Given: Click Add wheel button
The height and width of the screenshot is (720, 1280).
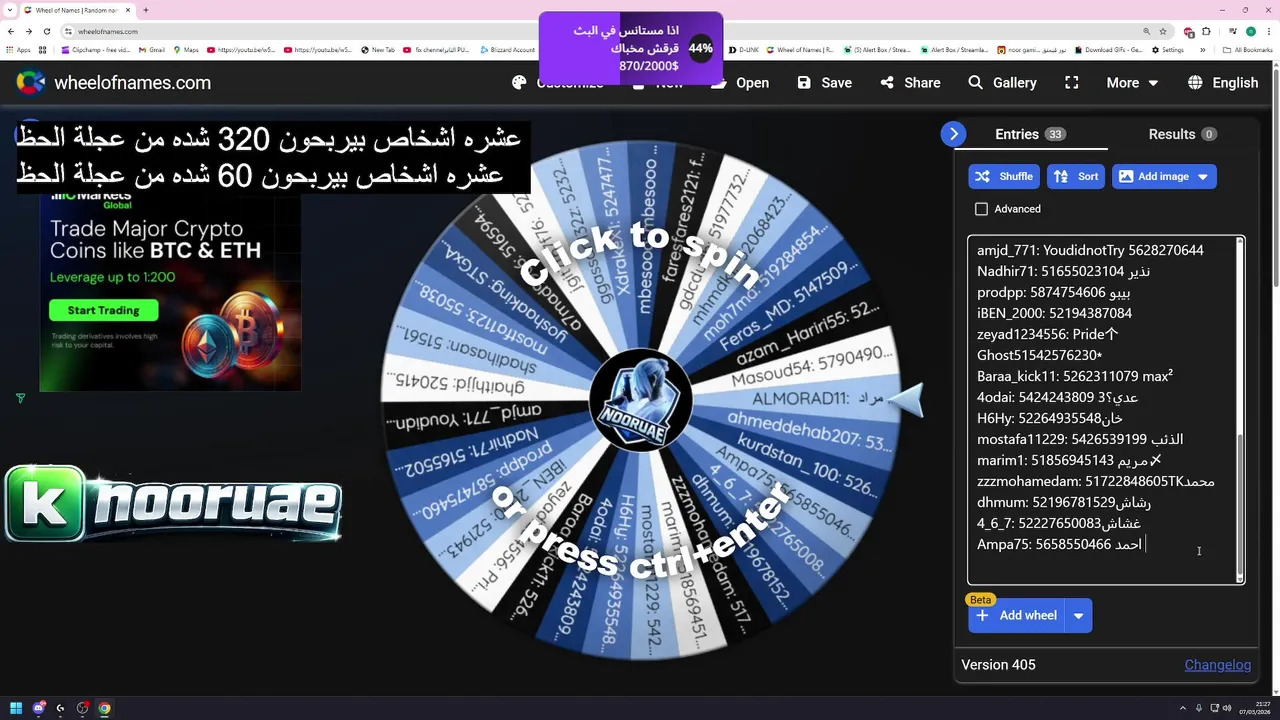Looking at the screenshot, I should (x=1017, y=615).
